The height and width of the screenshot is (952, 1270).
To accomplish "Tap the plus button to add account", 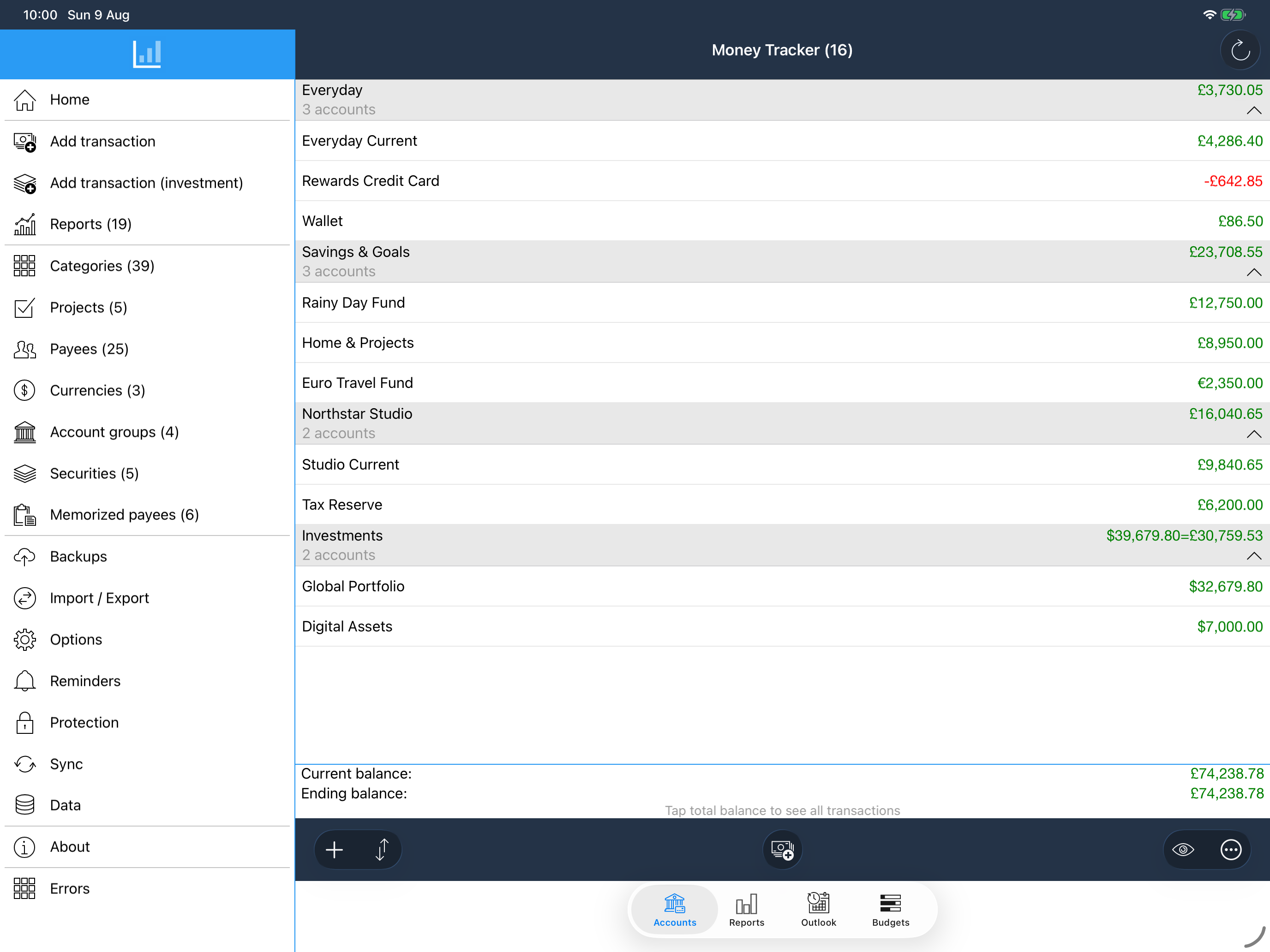I will click(x=334, y=850).
